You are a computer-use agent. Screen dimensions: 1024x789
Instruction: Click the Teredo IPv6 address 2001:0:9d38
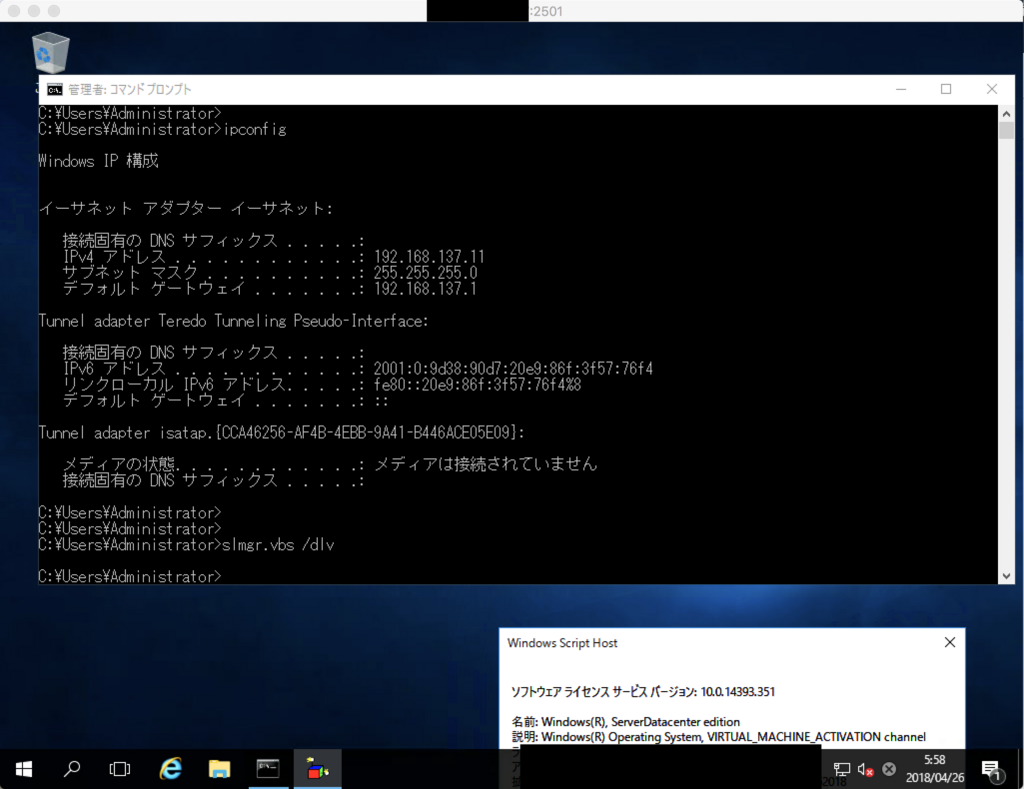(x=513, y=368)
